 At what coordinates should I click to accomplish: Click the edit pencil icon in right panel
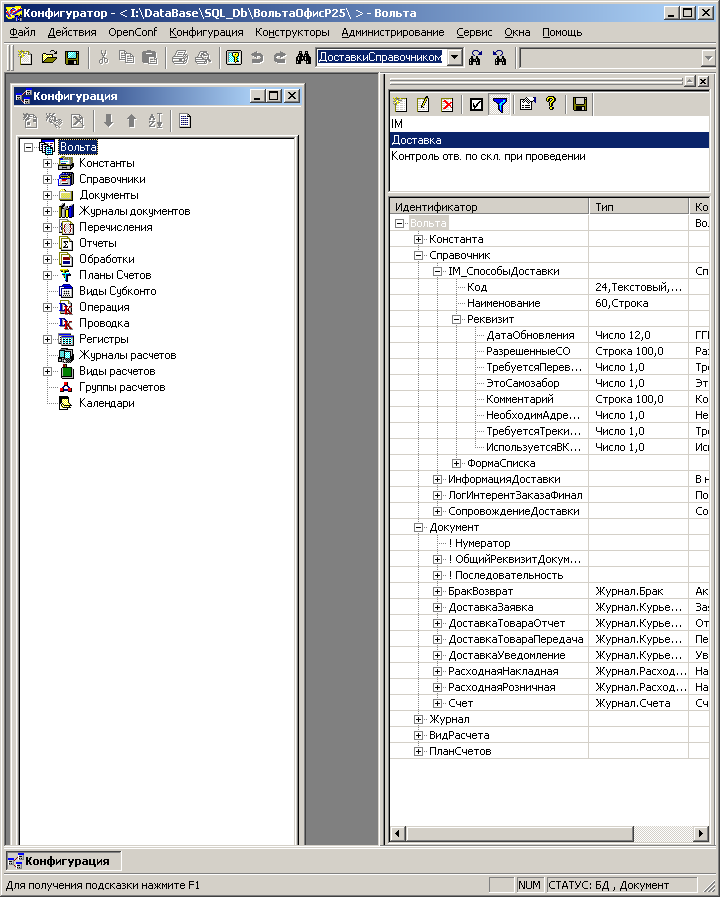(x=423, y=104)
